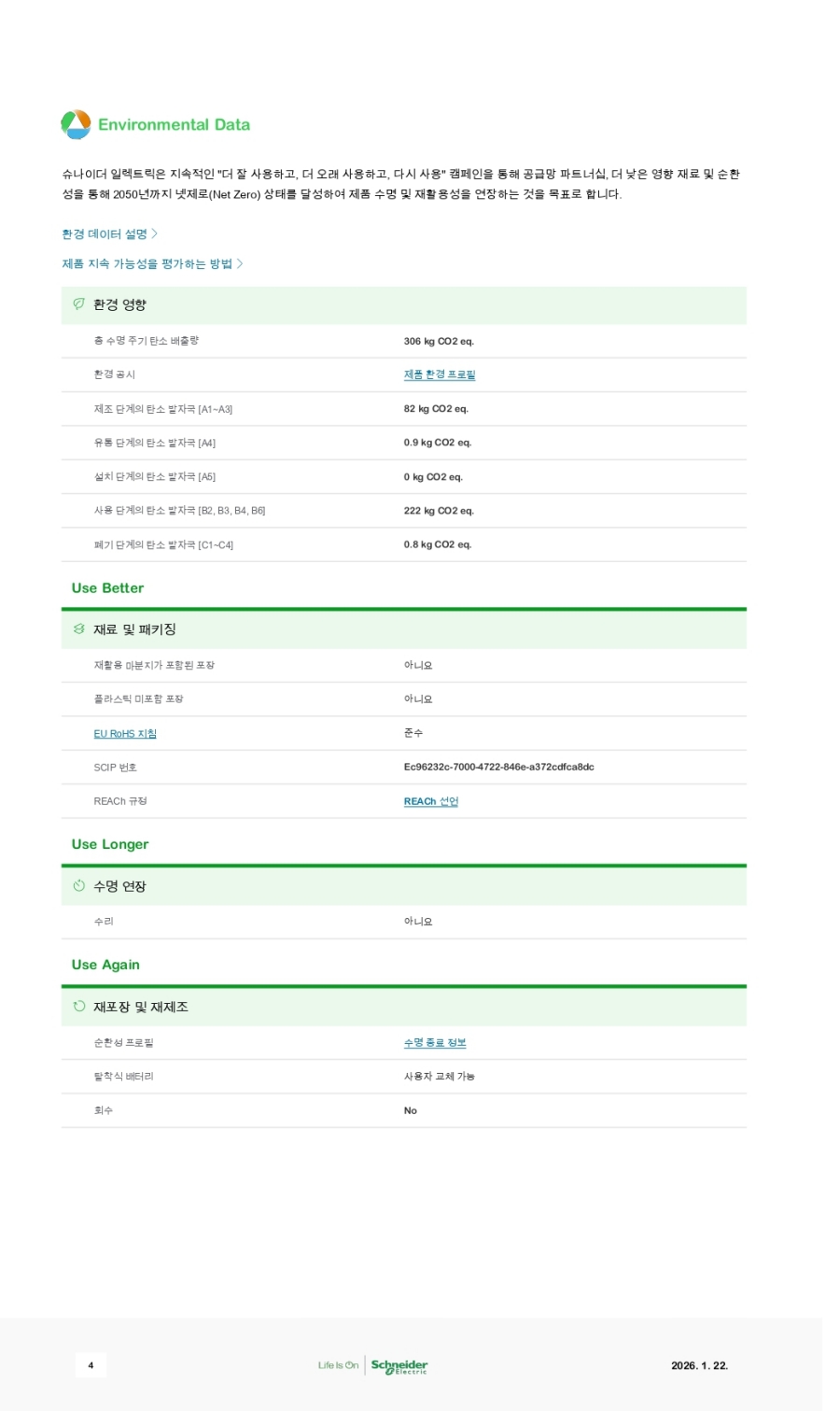This screenshot has width=840, height=1411.
Task: Click the clock icon beside 수명 연장
Action: click(79, 886)
